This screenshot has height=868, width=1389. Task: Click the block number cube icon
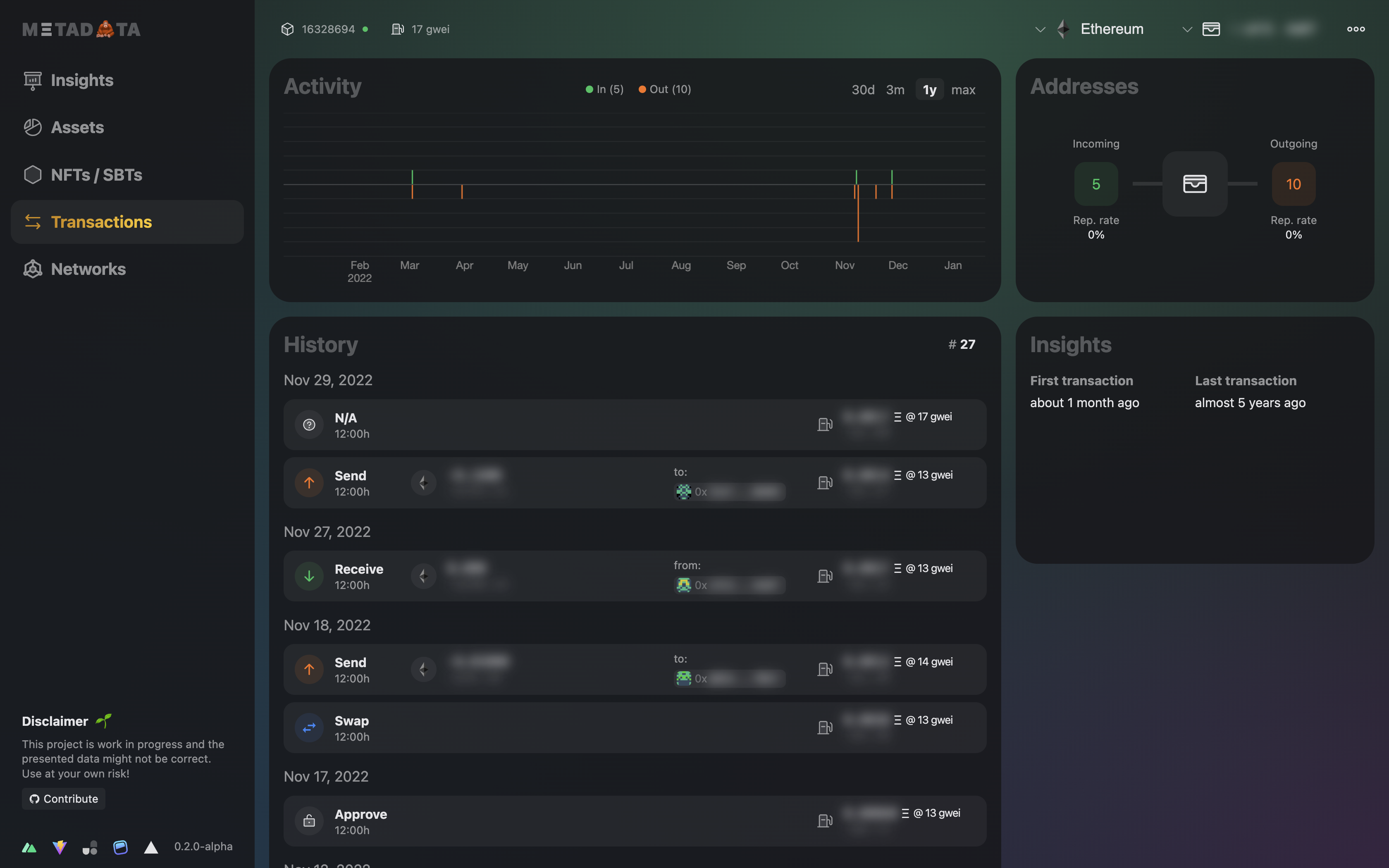click(288, 29)
